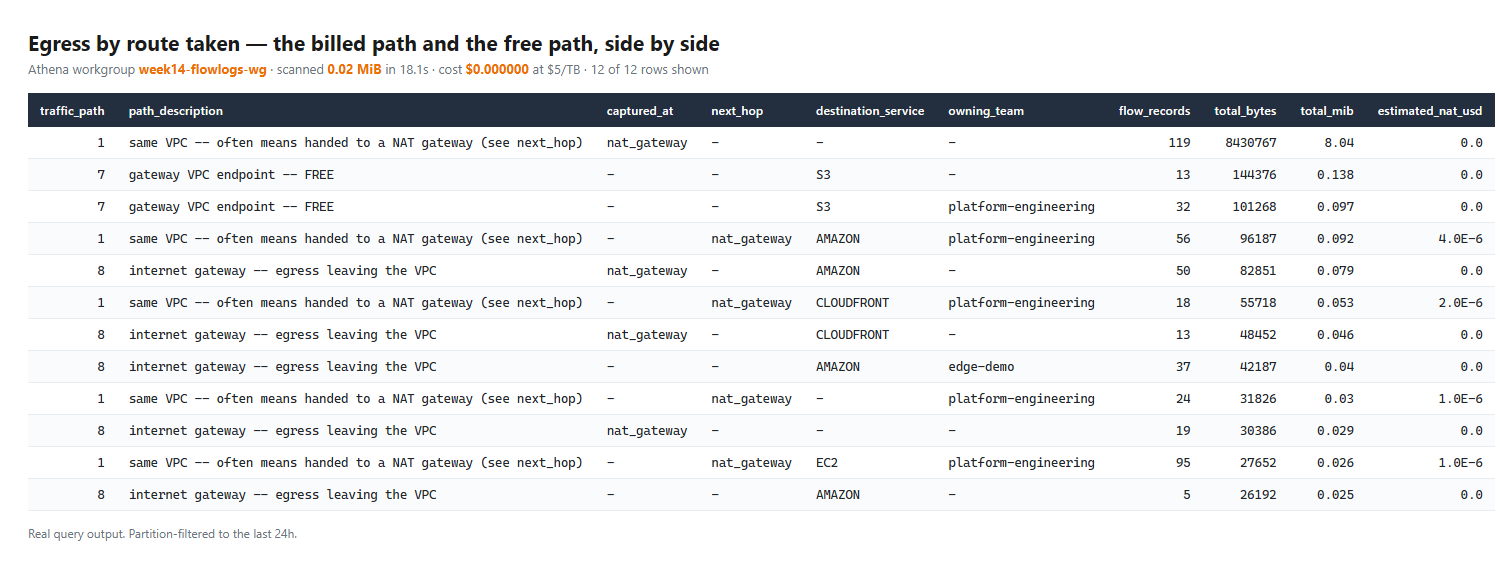Select the 144376 total_bytes cell
This screenshot has height=569, width=1500.
1255,175
